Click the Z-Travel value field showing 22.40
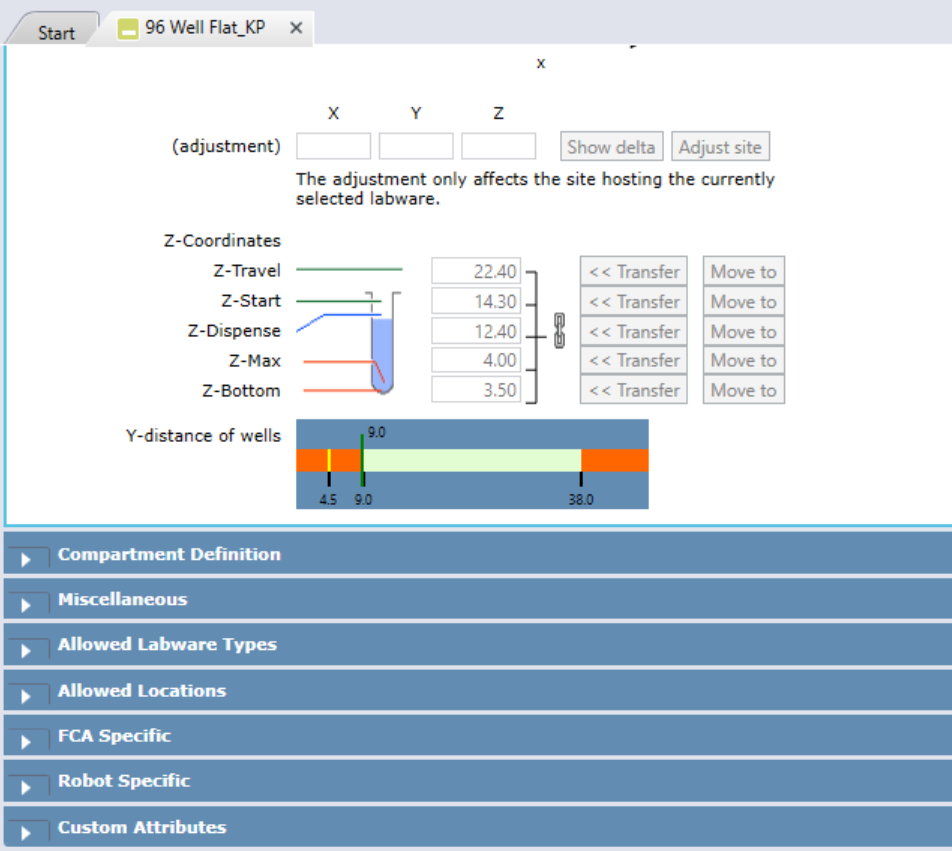The height and width of the screenshot is (851, 952). (475, 270)
